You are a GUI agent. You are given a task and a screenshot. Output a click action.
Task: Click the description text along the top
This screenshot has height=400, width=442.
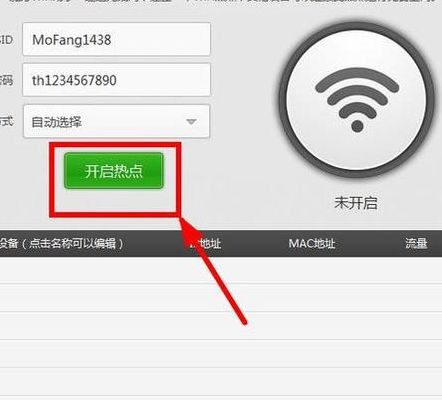[x=221, y=2]
